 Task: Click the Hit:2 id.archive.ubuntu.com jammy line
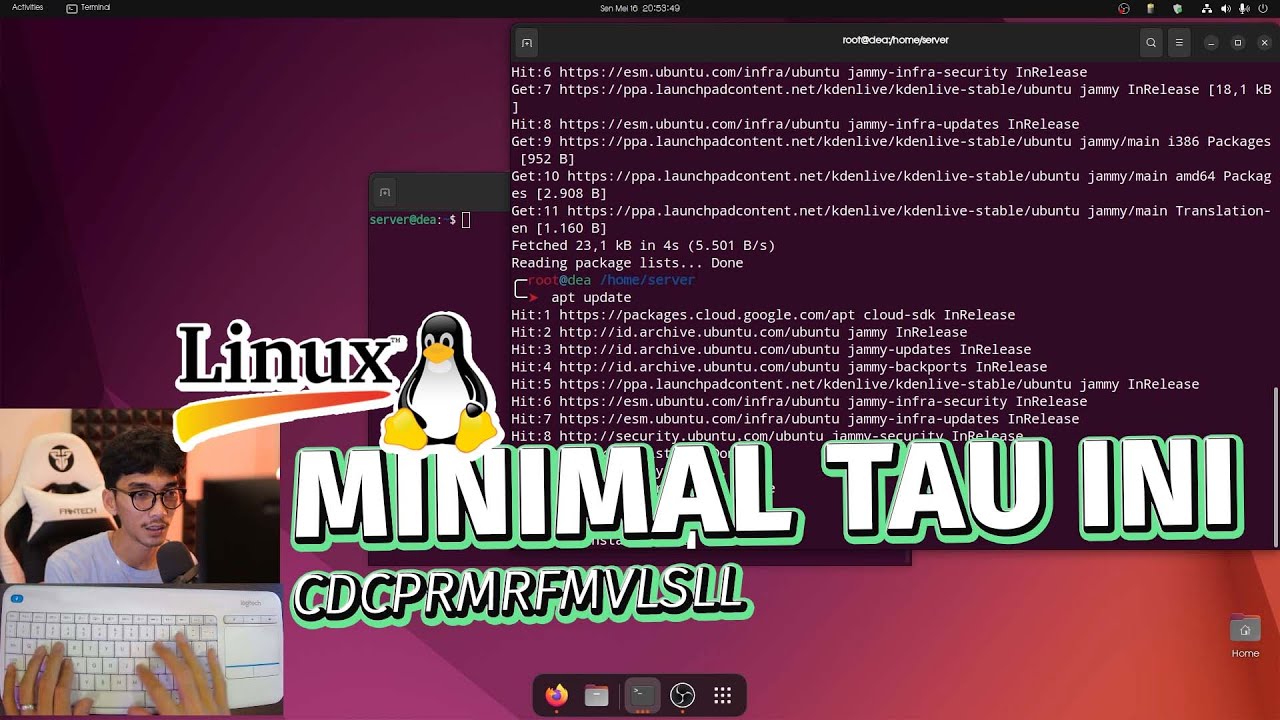[739, 332]
